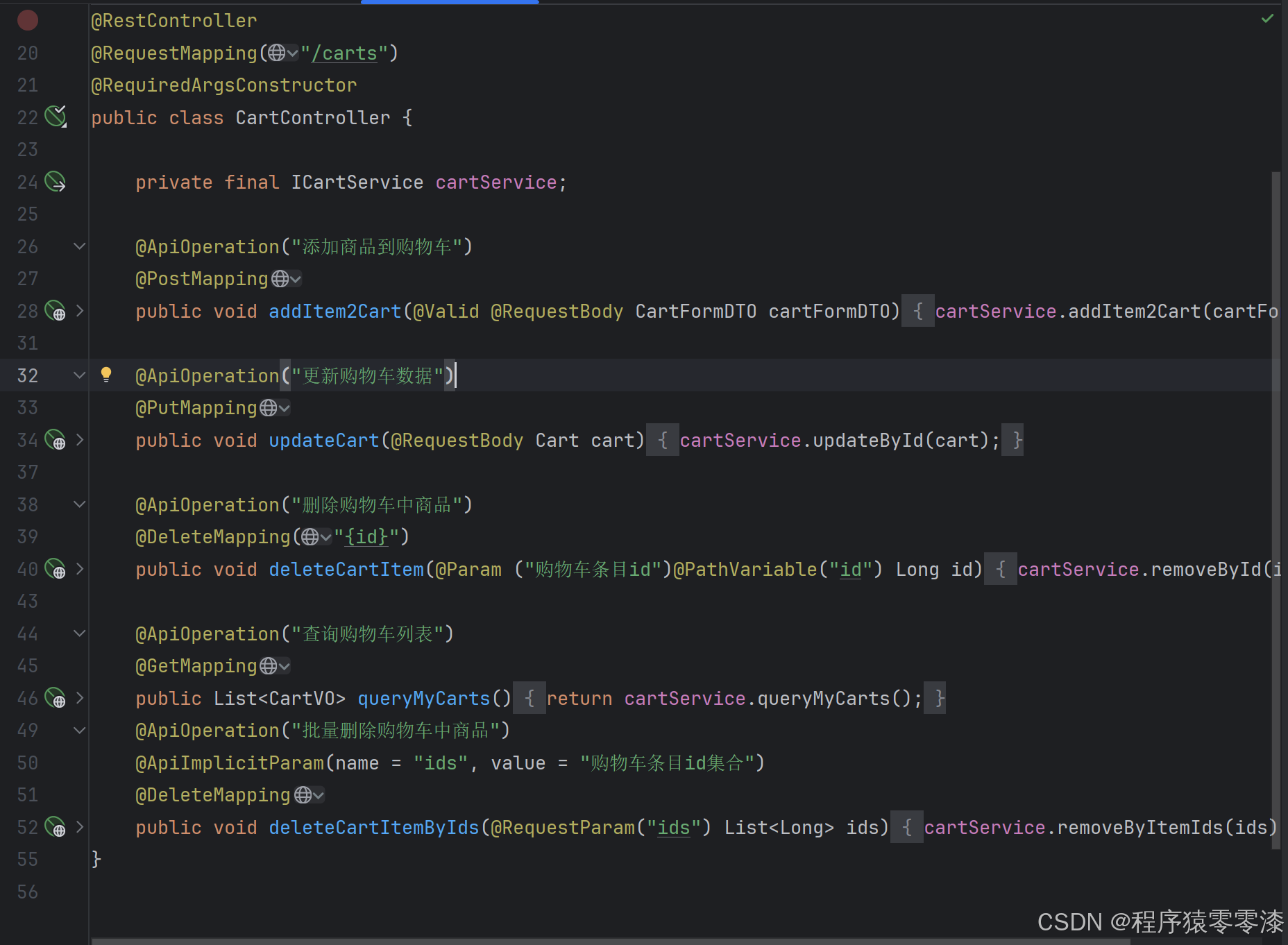Click the folded body brace on updateCart line

(x=663, y=440)
